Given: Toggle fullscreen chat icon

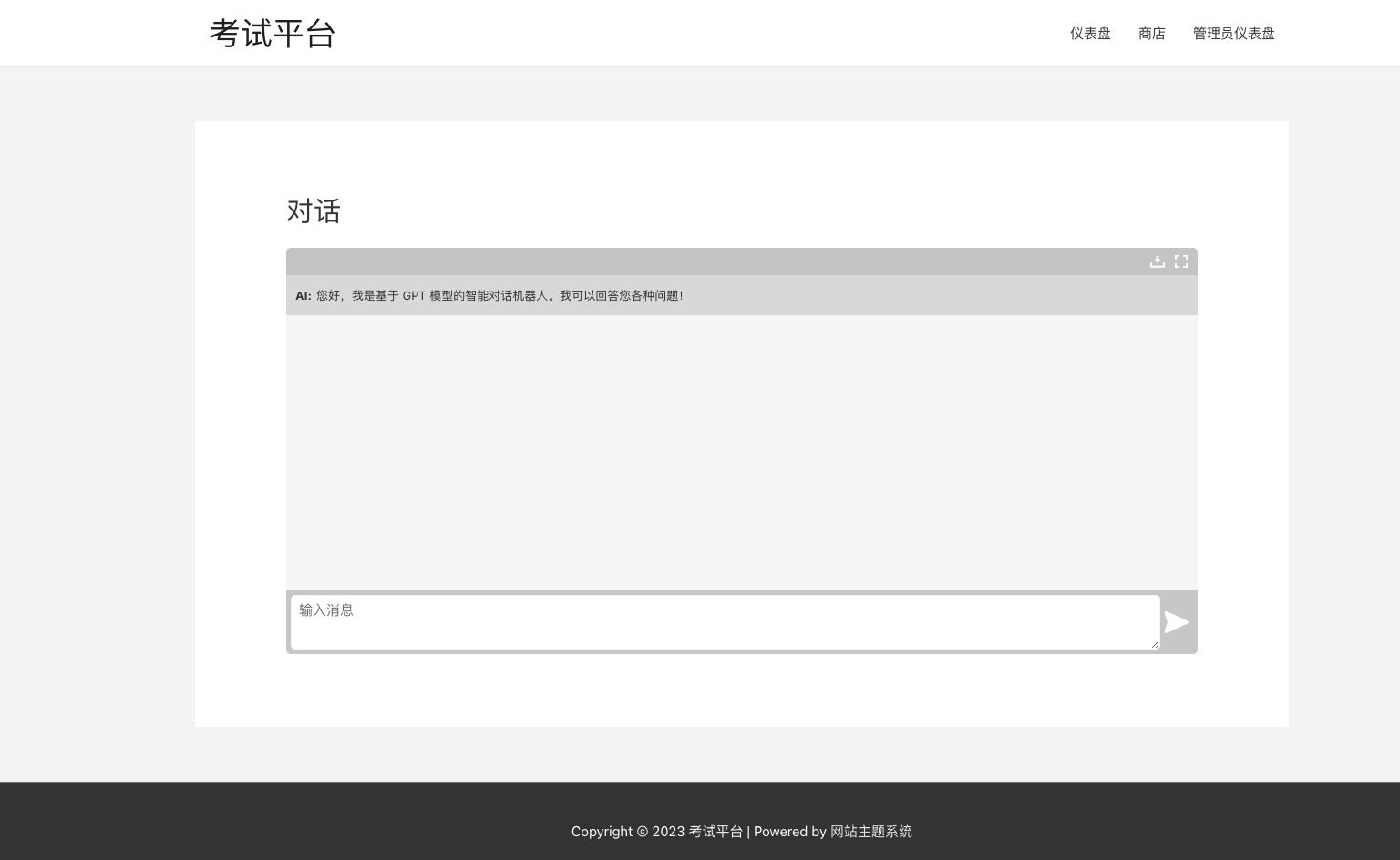Looking at the screenshot, I should [x=1181, y=261].
